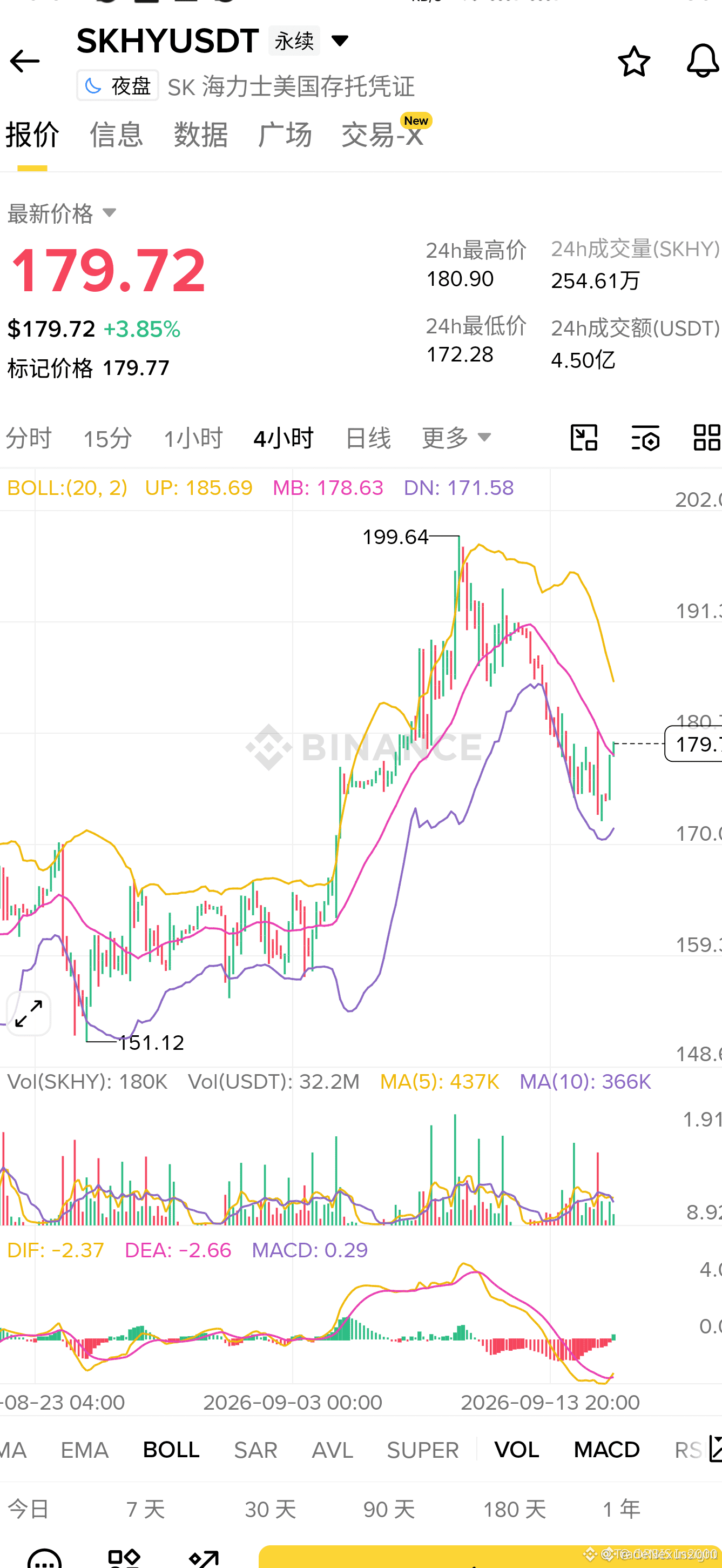
Task: Toggle the VOL indicator
Action: (x=516, y=1450)
